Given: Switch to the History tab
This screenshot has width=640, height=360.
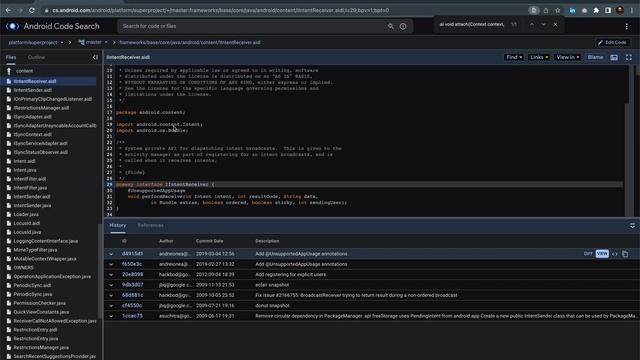Looking at the screenshot, I should point(118,225).
